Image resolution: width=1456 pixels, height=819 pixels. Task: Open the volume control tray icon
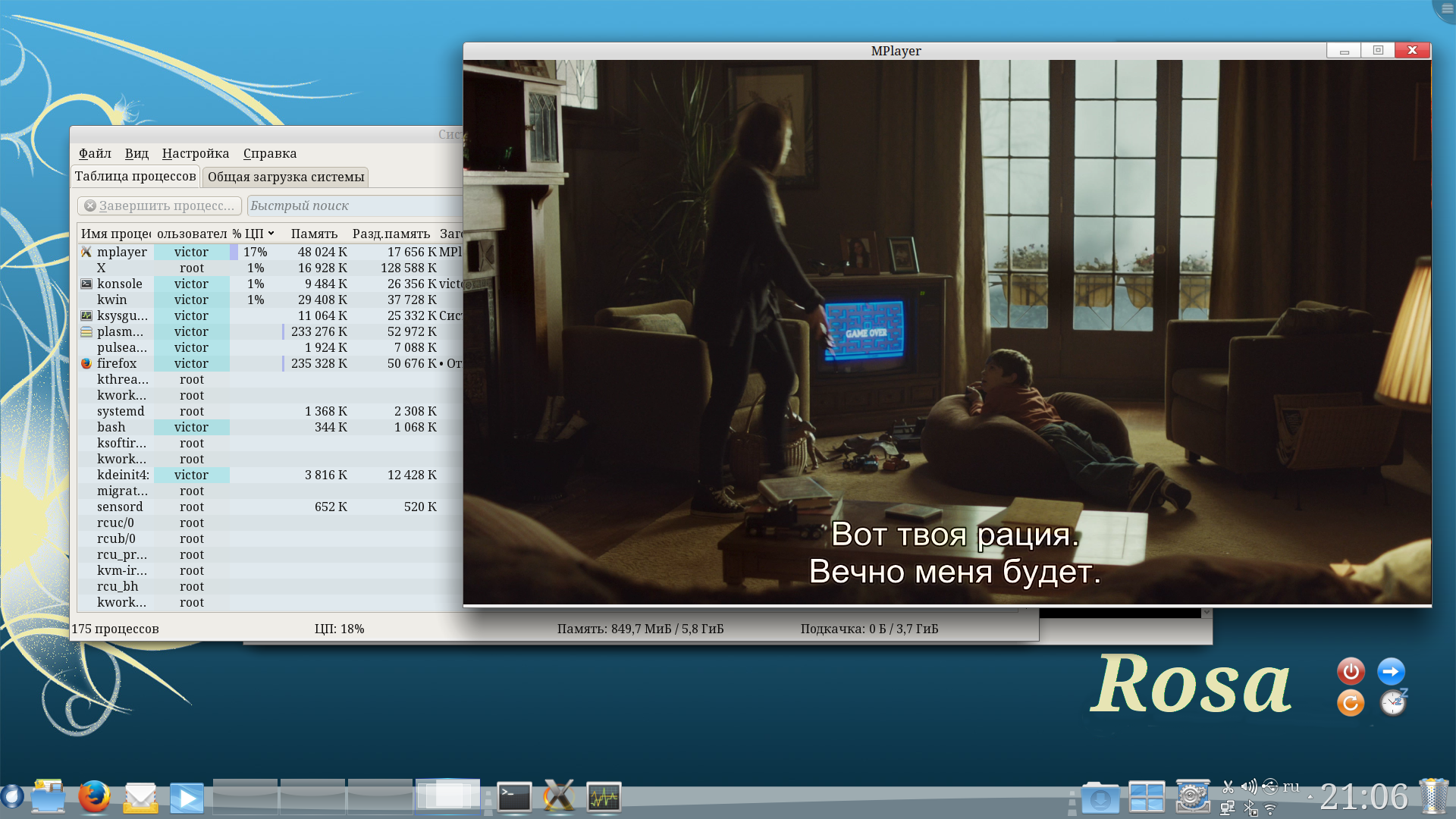(x=1249, y=786)
